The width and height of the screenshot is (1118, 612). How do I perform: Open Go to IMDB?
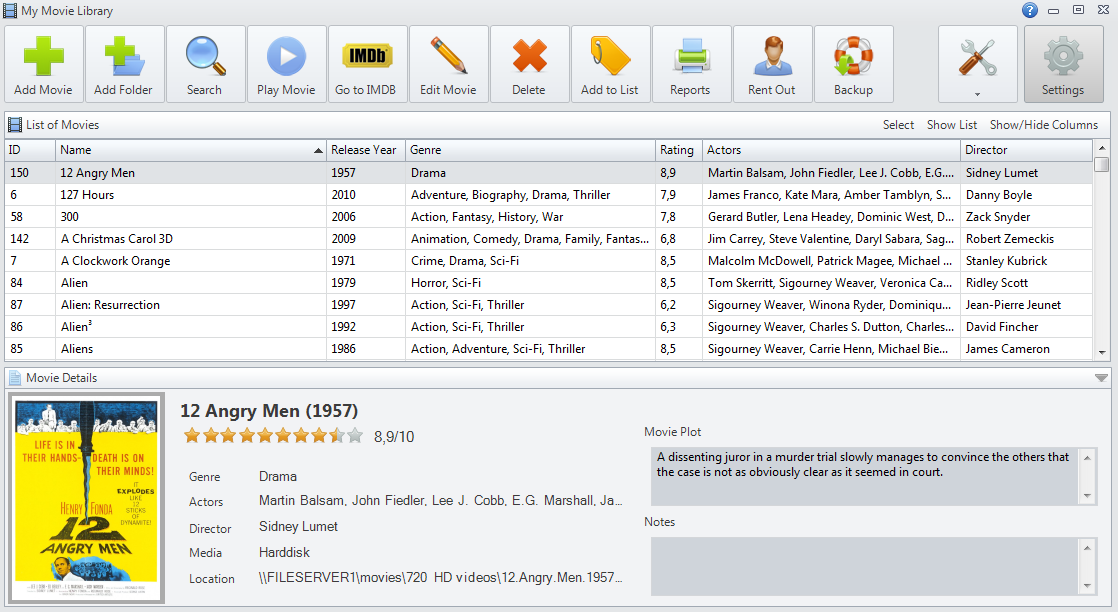tap(367, 64)
